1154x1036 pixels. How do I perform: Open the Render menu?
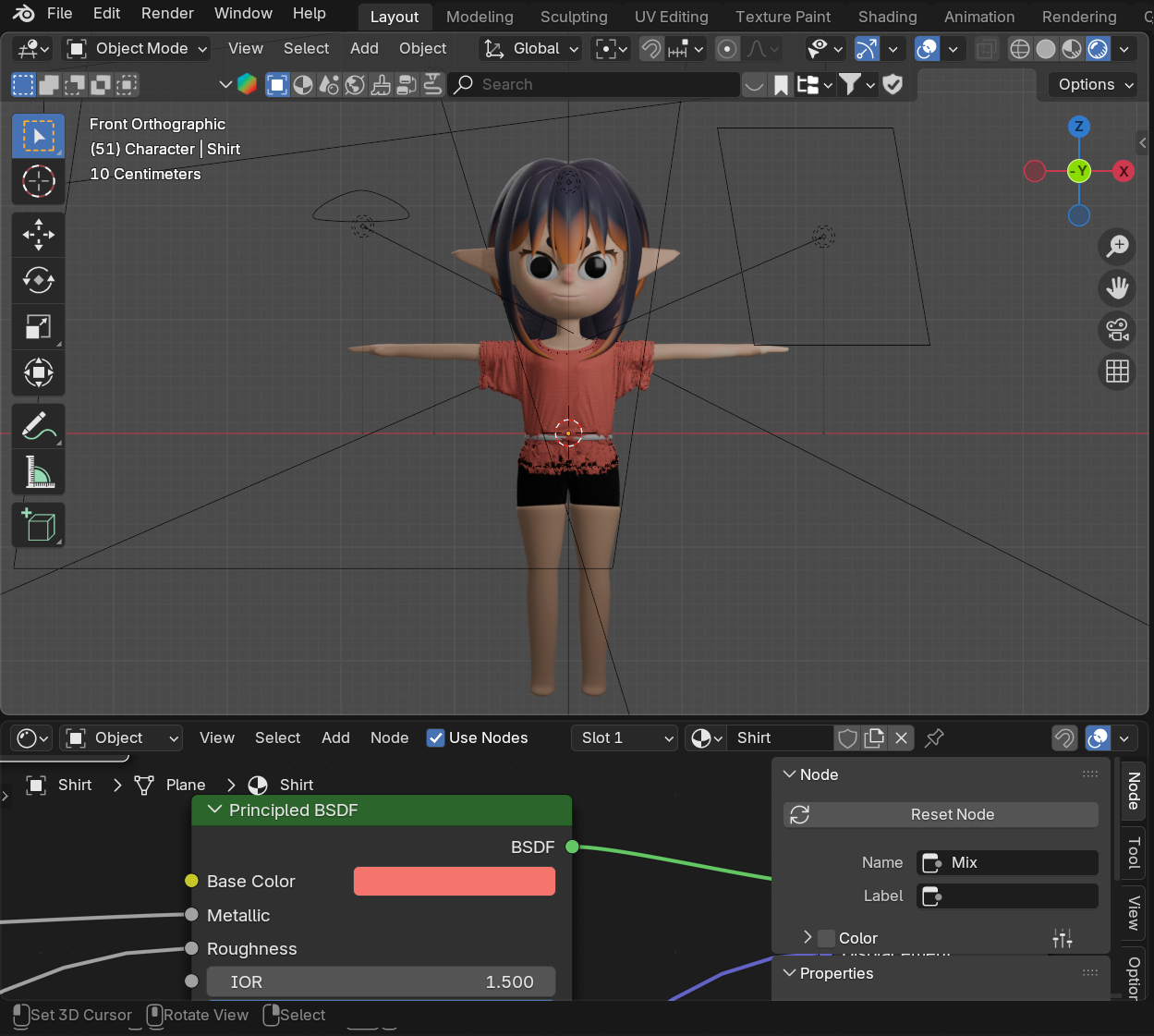click(x=167, y=13)
